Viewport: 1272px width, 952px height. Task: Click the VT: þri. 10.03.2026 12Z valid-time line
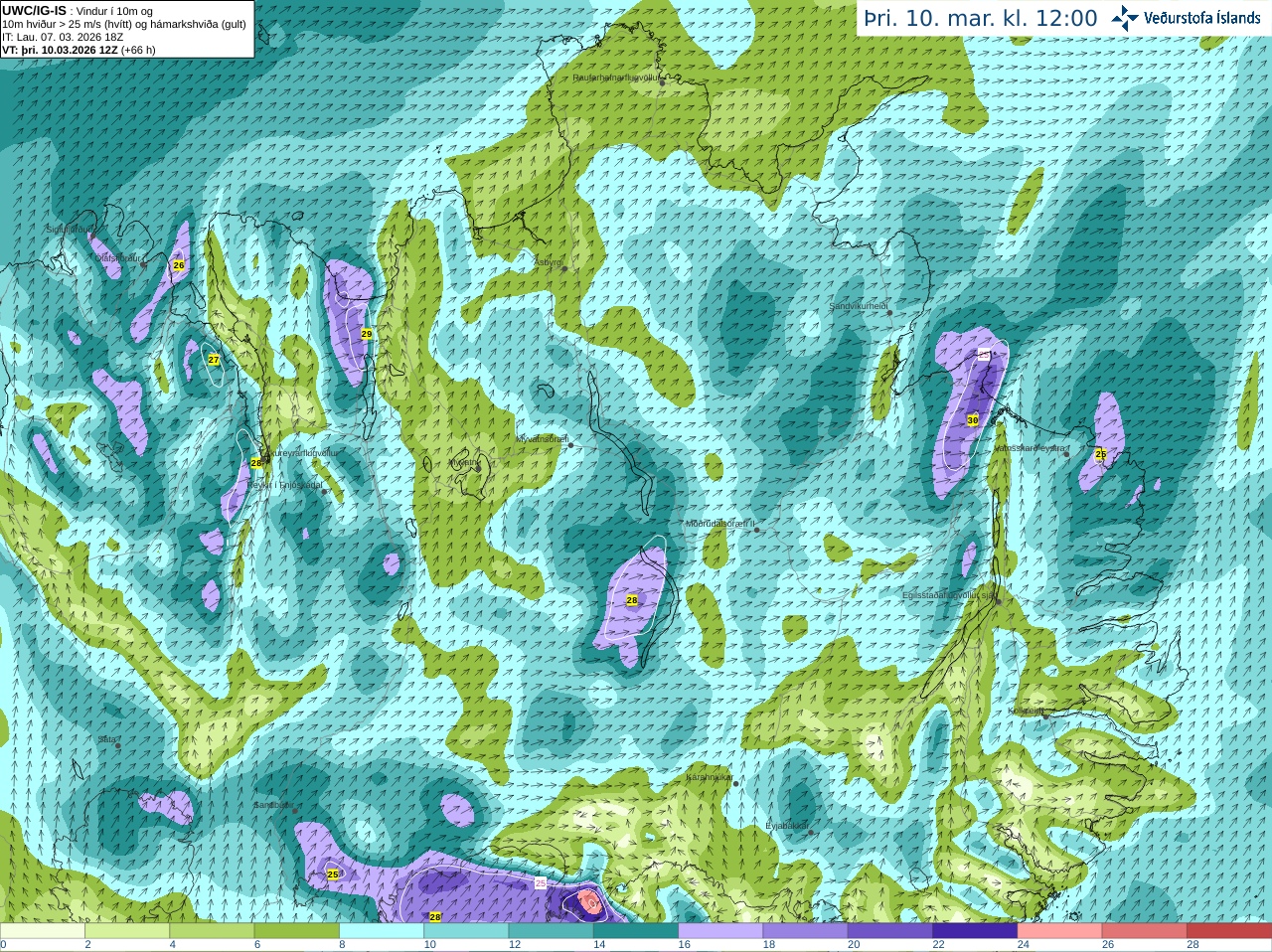pyautogui.click(x=79, y=50)
